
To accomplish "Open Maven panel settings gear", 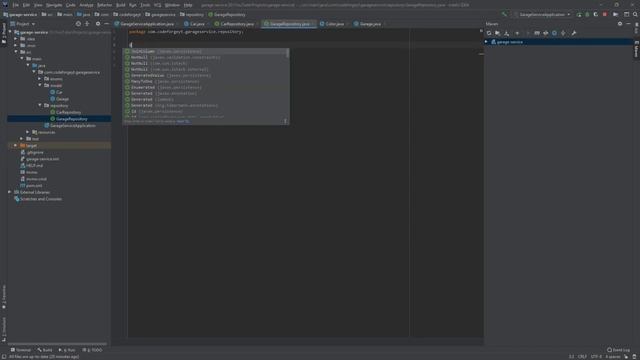I will pyautogui.click(x=620, y=24).
